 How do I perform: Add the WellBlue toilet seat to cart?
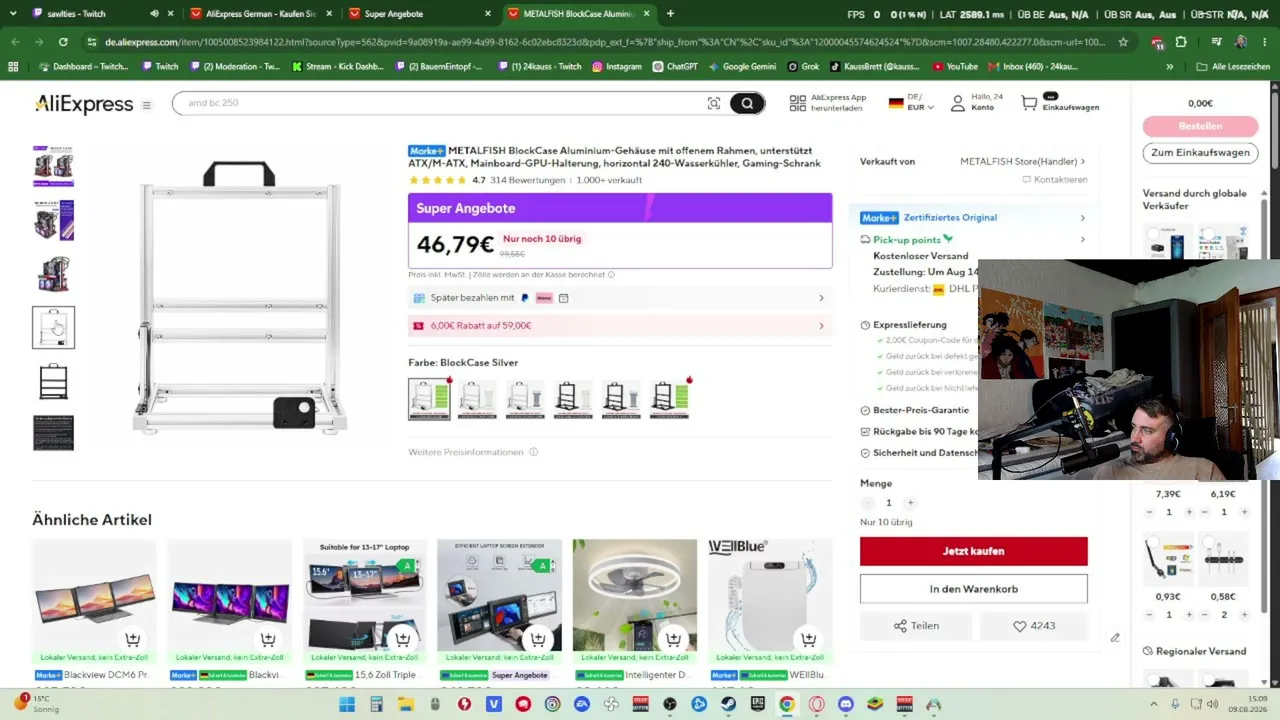pos(808,639)
